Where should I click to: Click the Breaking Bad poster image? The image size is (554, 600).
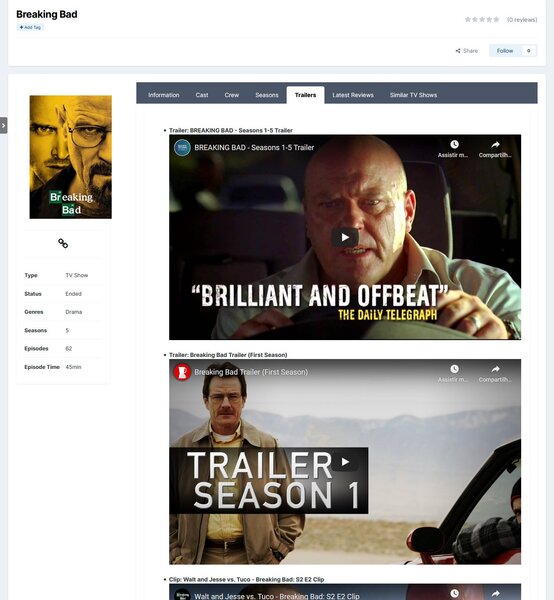tap(71, 157)
